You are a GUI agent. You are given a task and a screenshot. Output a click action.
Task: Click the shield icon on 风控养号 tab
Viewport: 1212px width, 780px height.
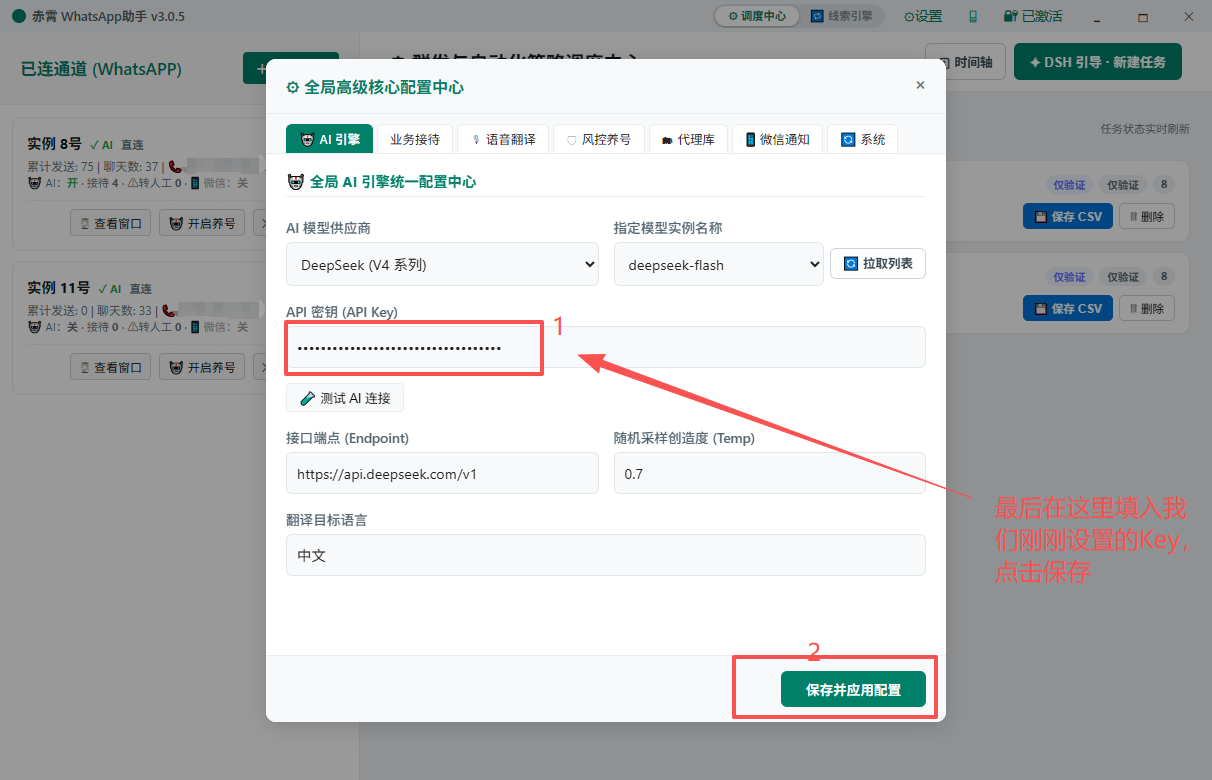coord(571,140)
